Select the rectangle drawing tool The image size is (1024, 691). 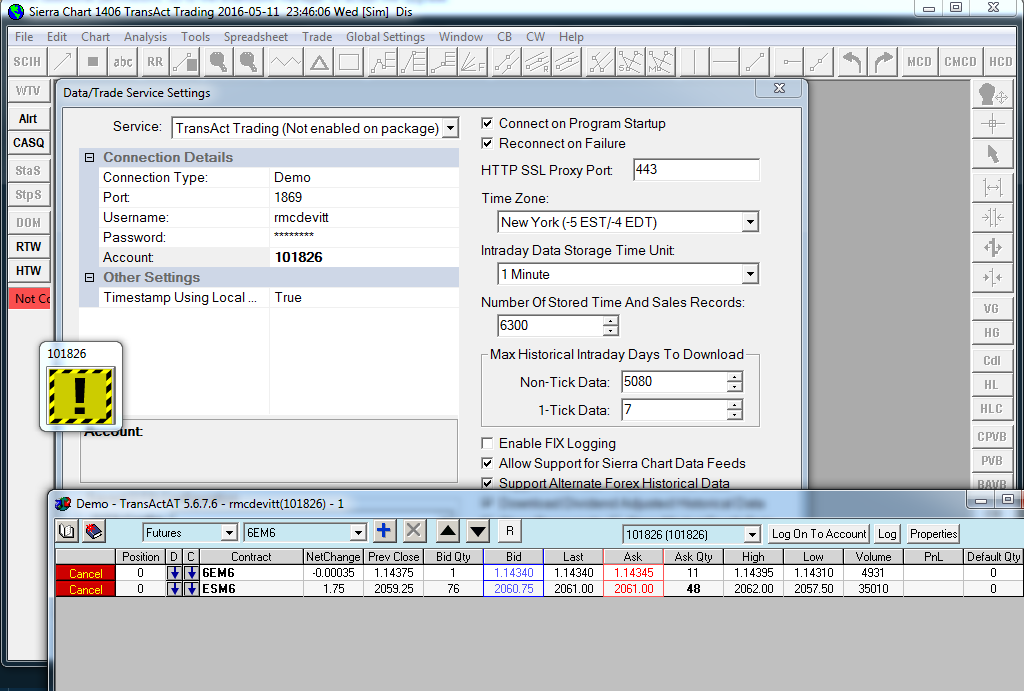click(x=348, y=62)
